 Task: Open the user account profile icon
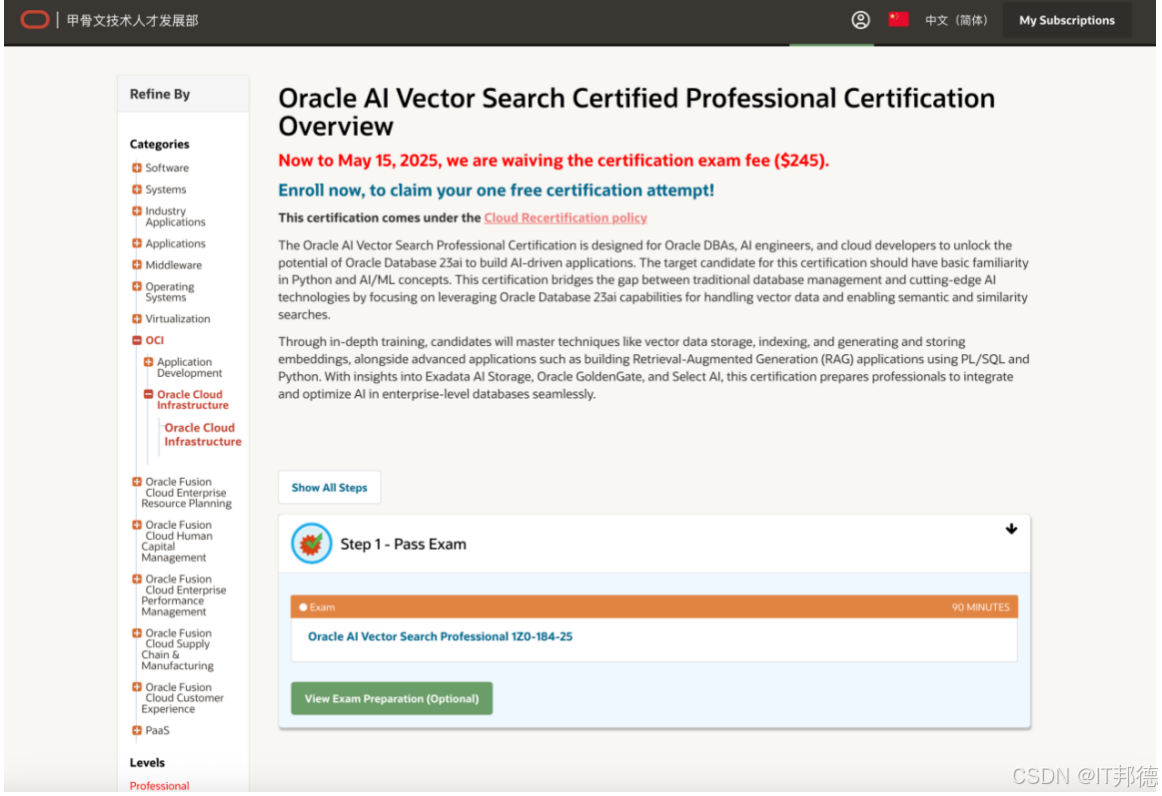tap(860, 20)
